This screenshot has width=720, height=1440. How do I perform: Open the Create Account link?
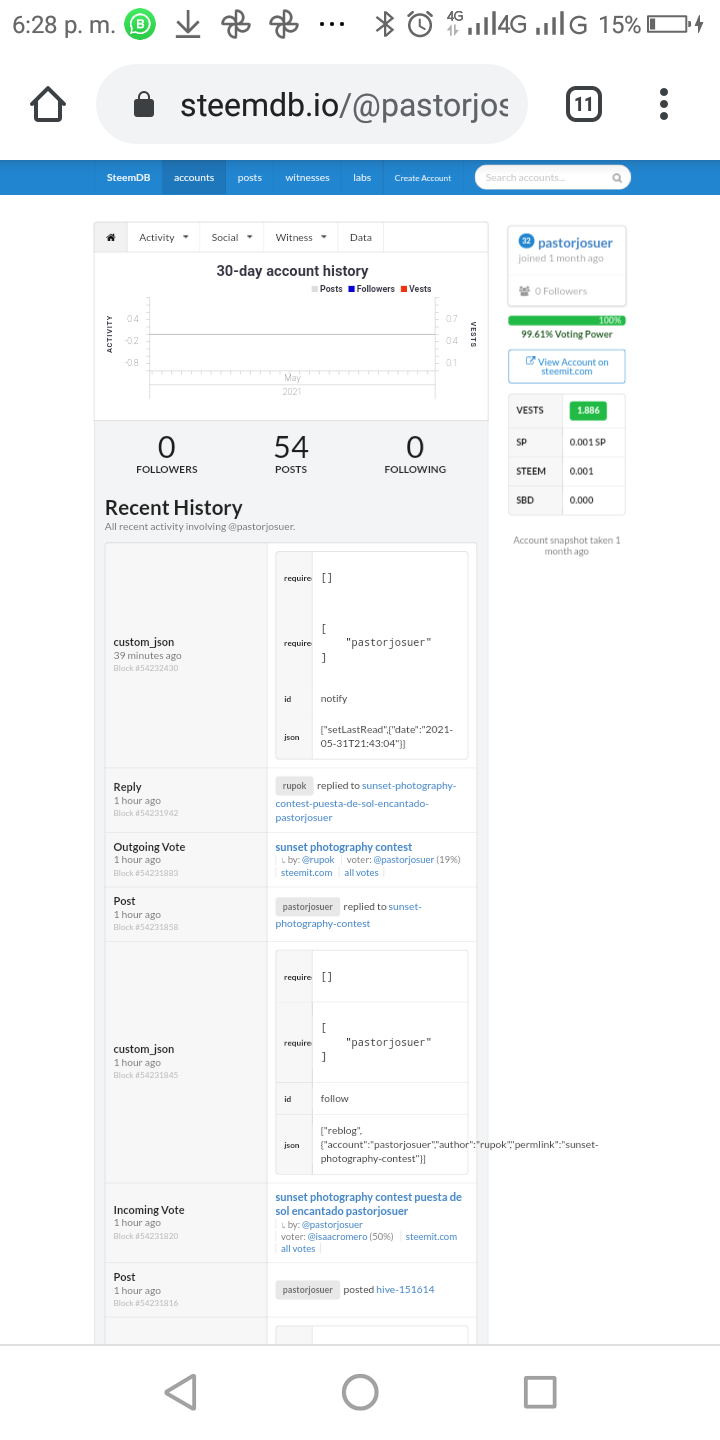pos(423,178)
